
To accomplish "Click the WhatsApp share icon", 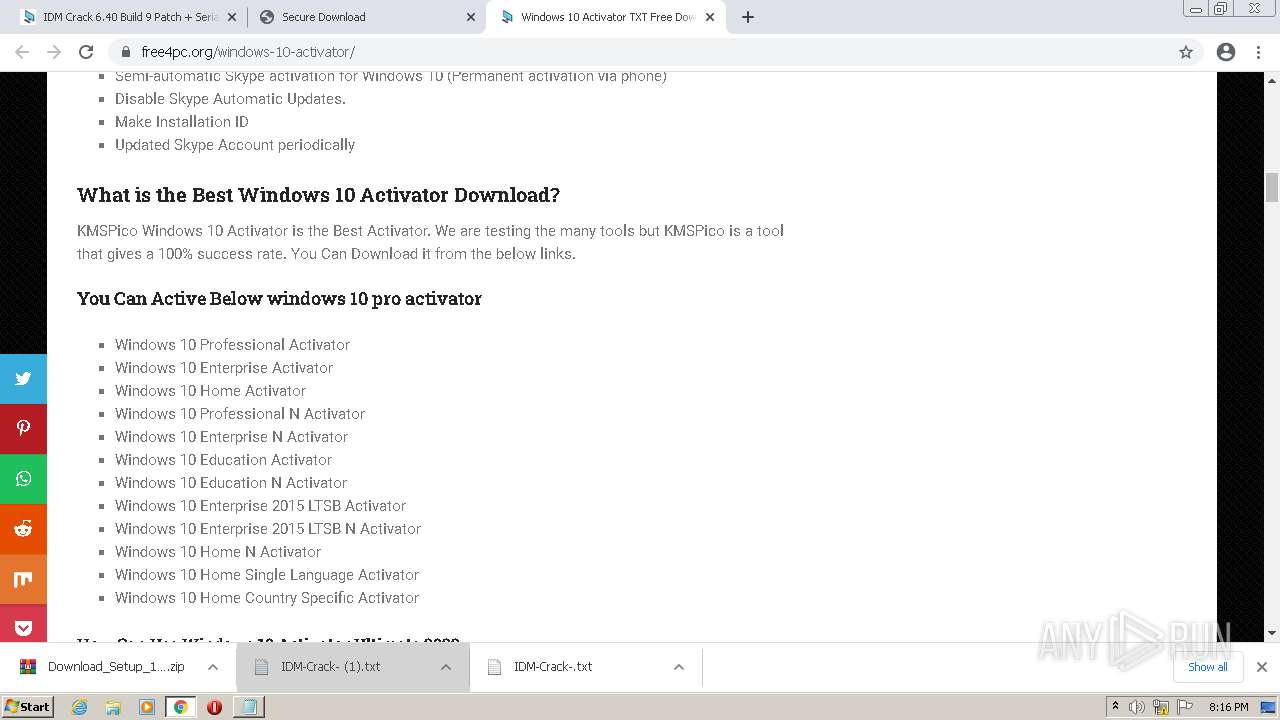I will pos(23,479).
